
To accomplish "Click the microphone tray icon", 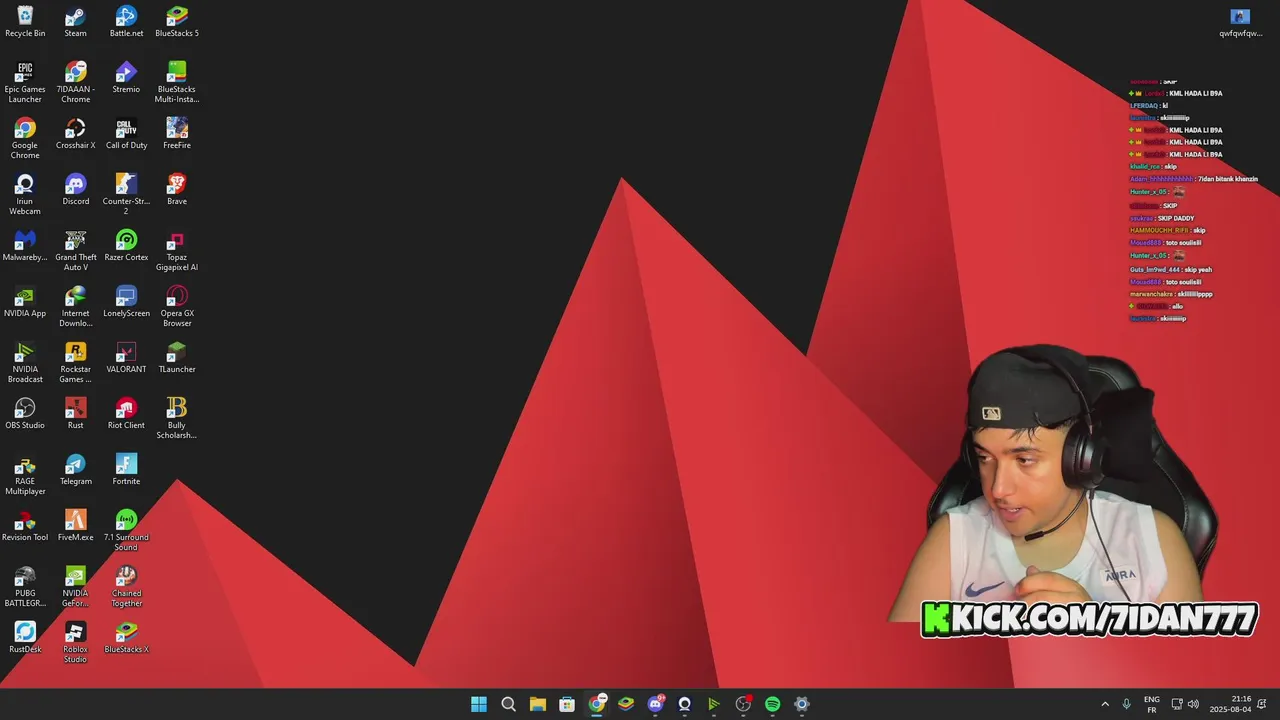I will pyautogui.click(x=1127, y=704).
